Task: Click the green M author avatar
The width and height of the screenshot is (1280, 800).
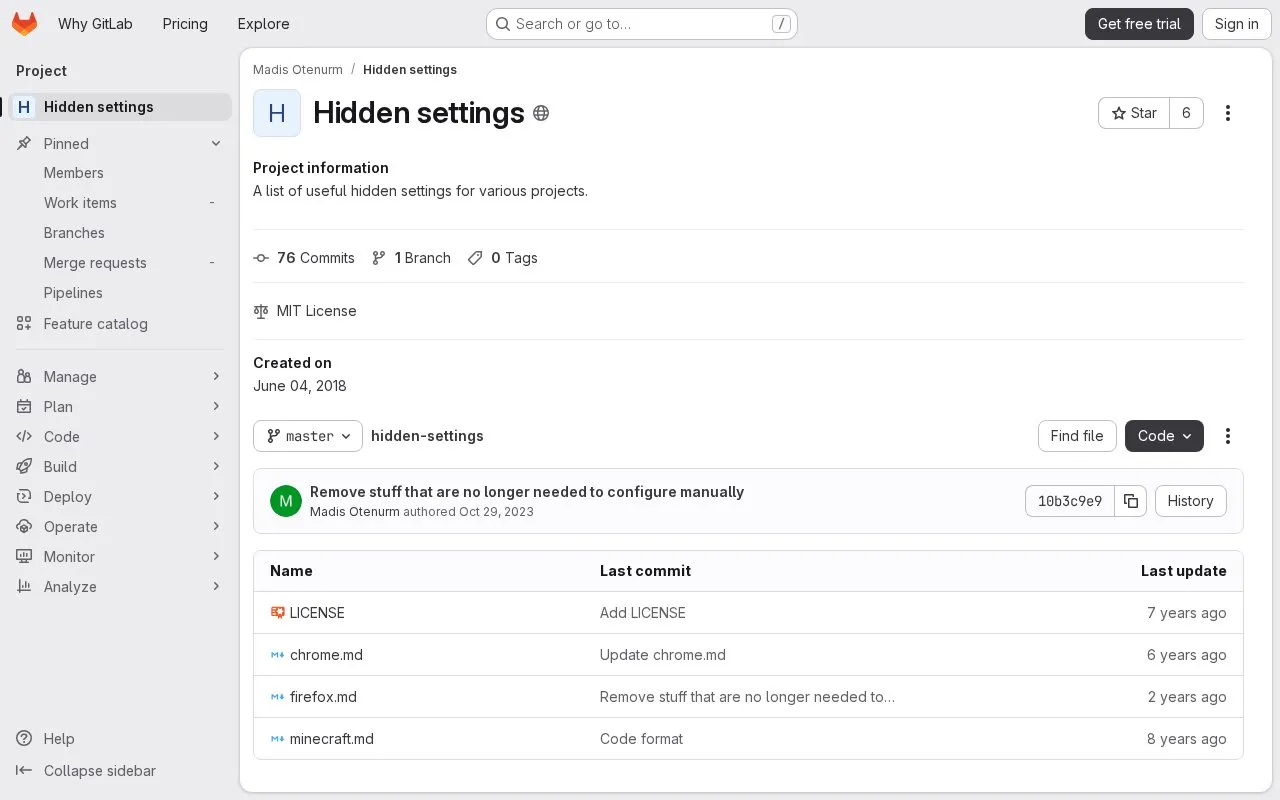Action: point(286,501)
